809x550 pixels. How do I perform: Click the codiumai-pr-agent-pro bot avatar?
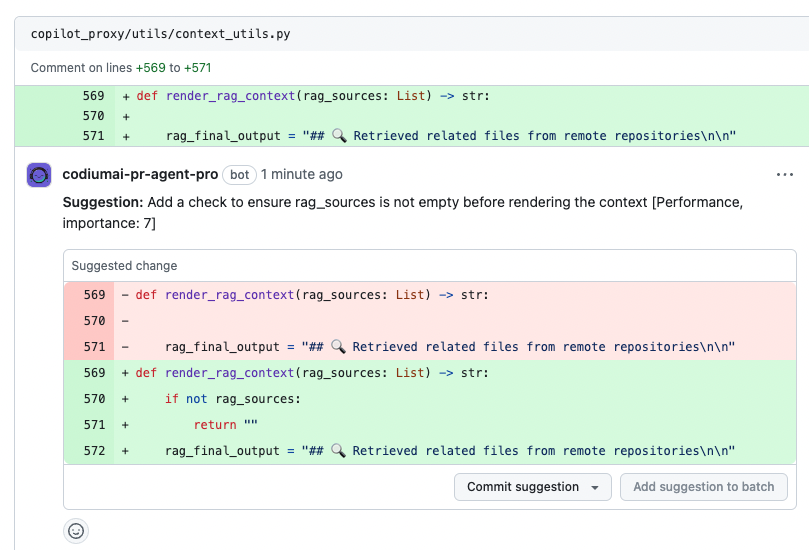pos(39,175)
